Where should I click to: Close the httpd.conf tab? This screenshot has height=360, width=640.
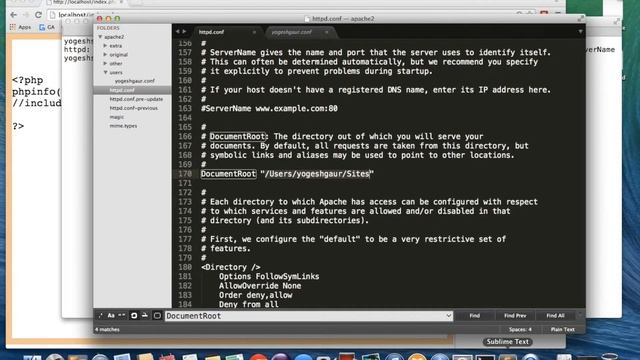coord(254,32)
